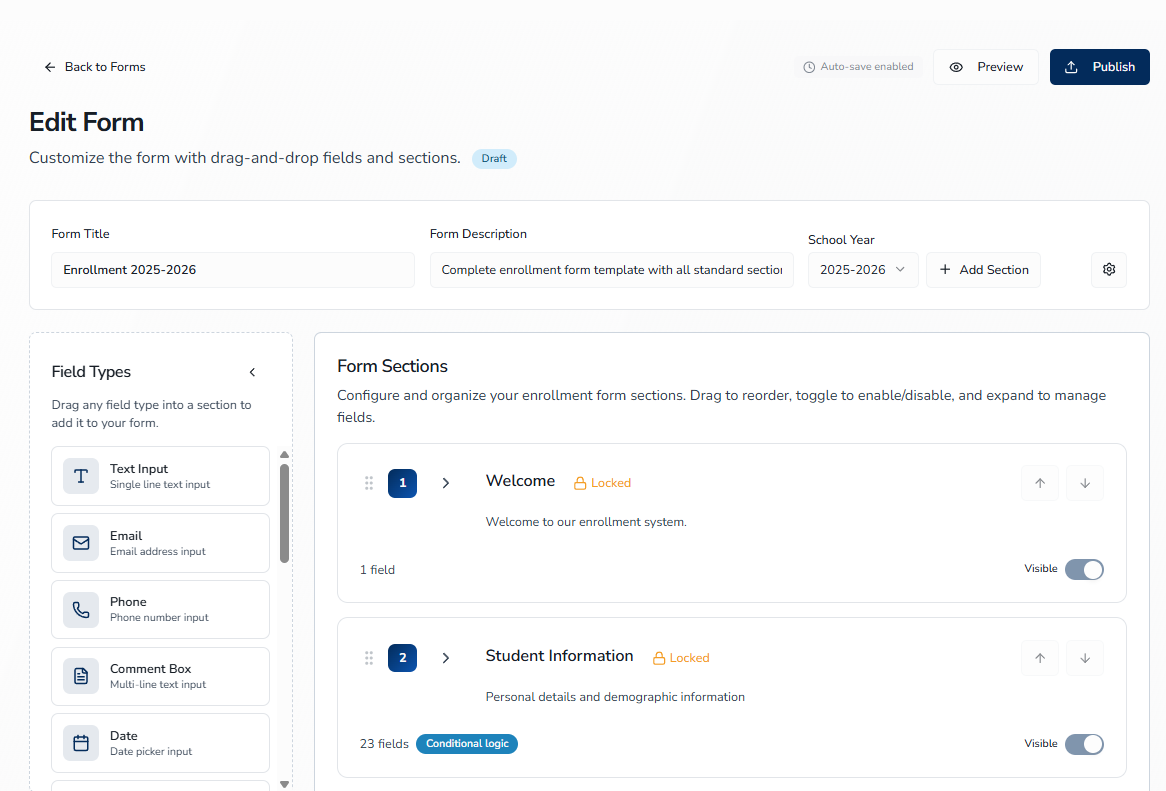Image resolution: width=1166 pixels, height=791 pixels.
Task: Expand the Student Information section
Action: coord(445,658)
